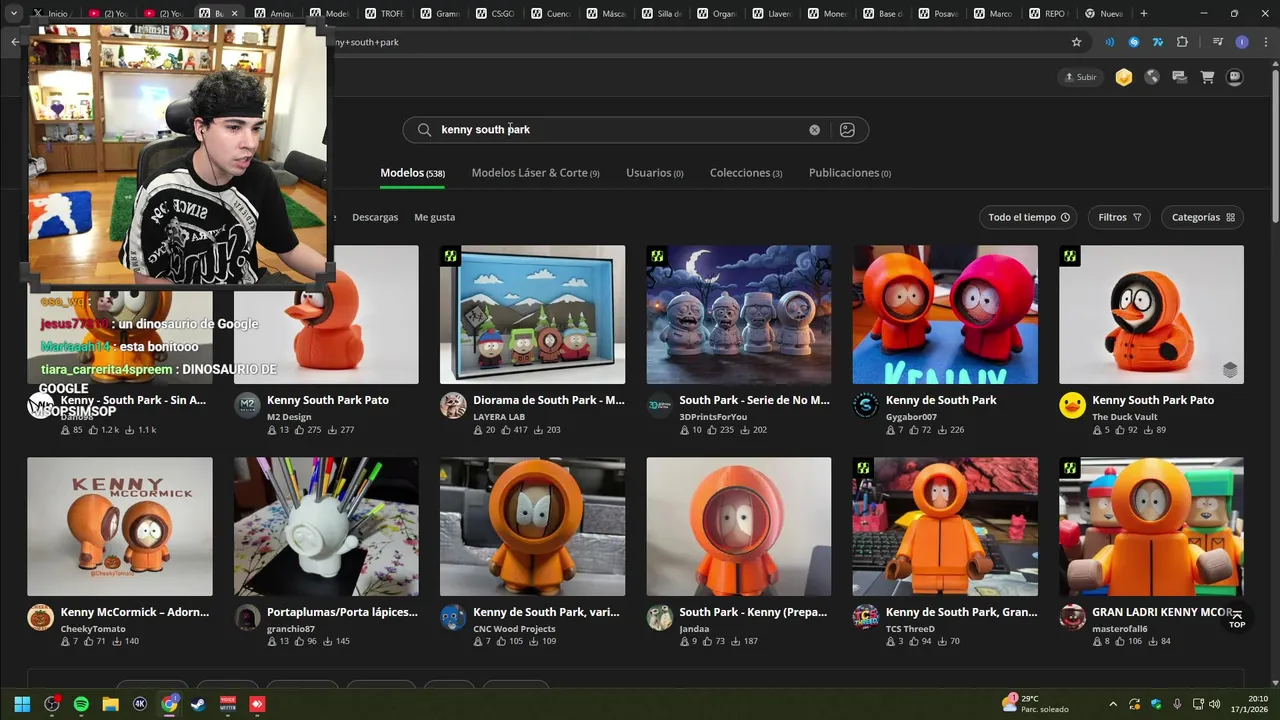This screenshot has width=1280, height=720.
Task: Open the taskbar weather widget 29°C
Action: (1035, 704)
